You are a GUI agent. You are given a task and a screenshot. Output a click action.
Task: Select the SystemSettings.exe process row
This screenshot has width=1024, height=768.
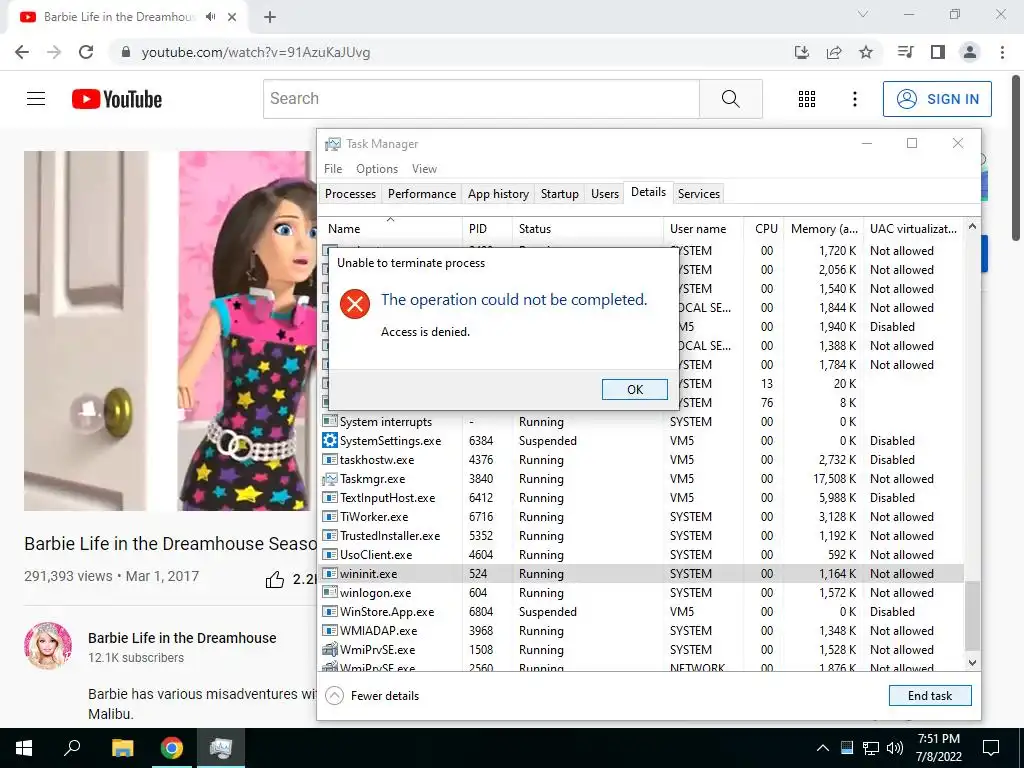[641, 441]
